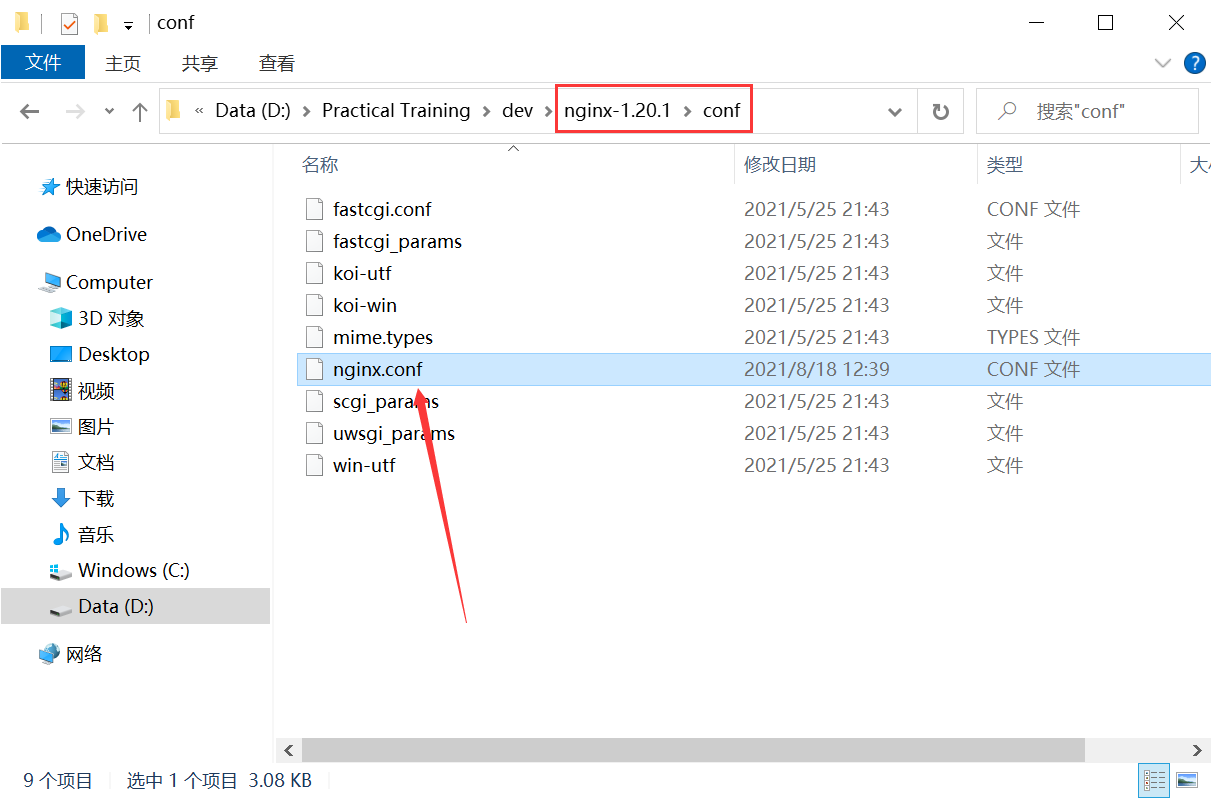Open the 视频 (Videos) folder in sidebar
The width and height of the screenshot is (1212, 799).
click(x=83, y=391)
